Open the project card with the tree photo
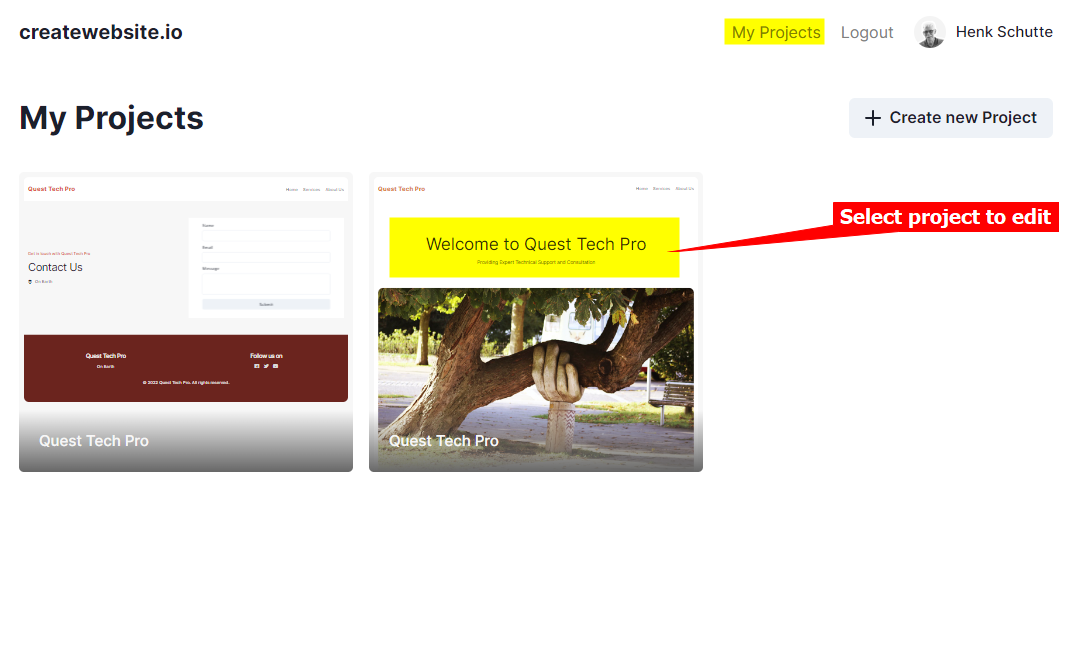The height and width of the screenshot is (669, 1071). (536, 322)
